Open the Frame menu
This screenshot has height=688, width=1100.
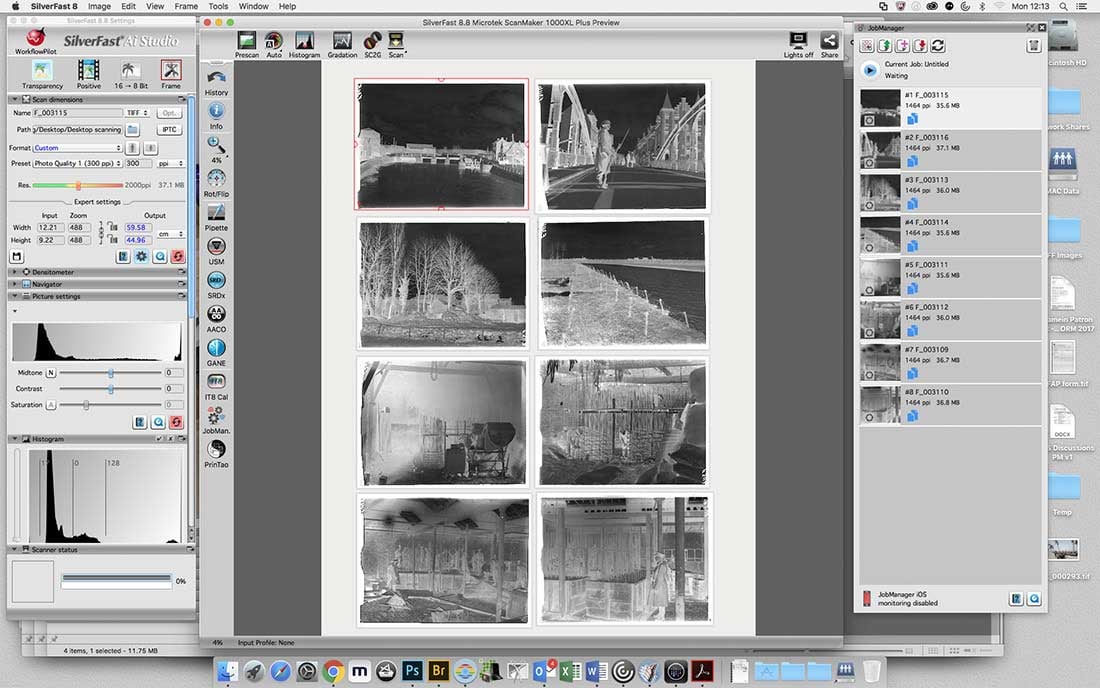[186, 6]
